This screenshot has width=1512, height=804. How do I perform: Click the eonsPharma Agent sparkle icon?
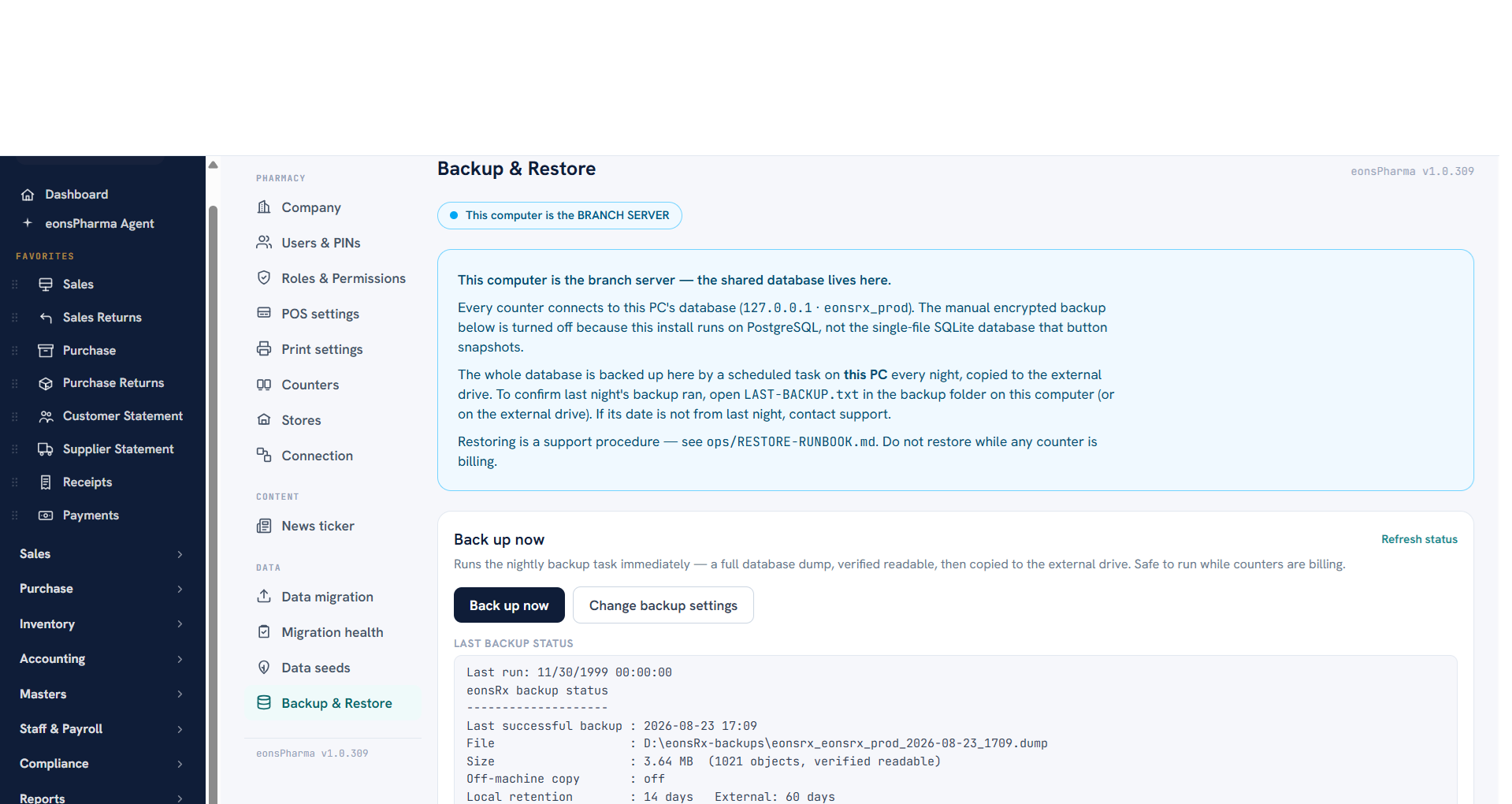pos(28,223)
